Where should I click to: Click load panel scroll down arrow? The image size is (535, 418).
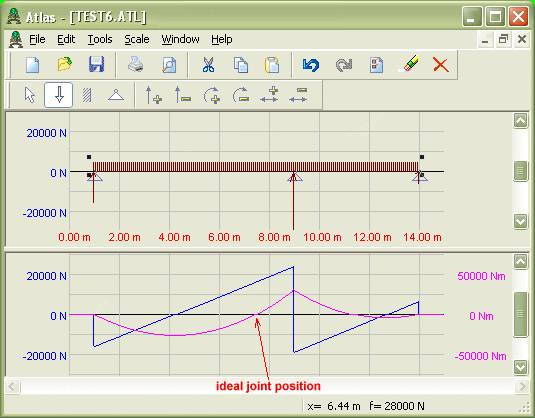click(520, 222)
